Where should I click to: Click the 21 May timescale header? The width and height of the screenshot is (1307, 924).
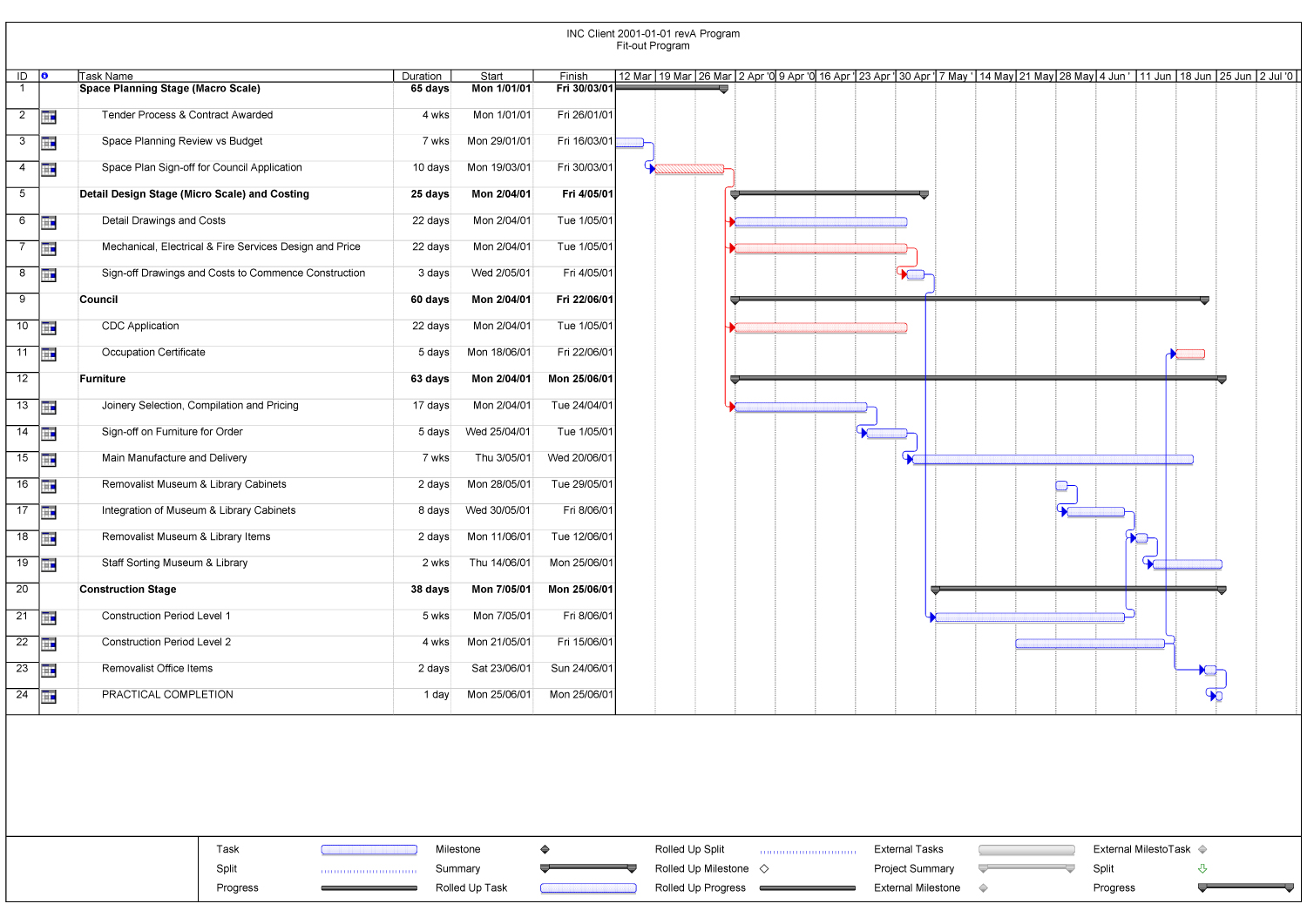point(1036,77)
